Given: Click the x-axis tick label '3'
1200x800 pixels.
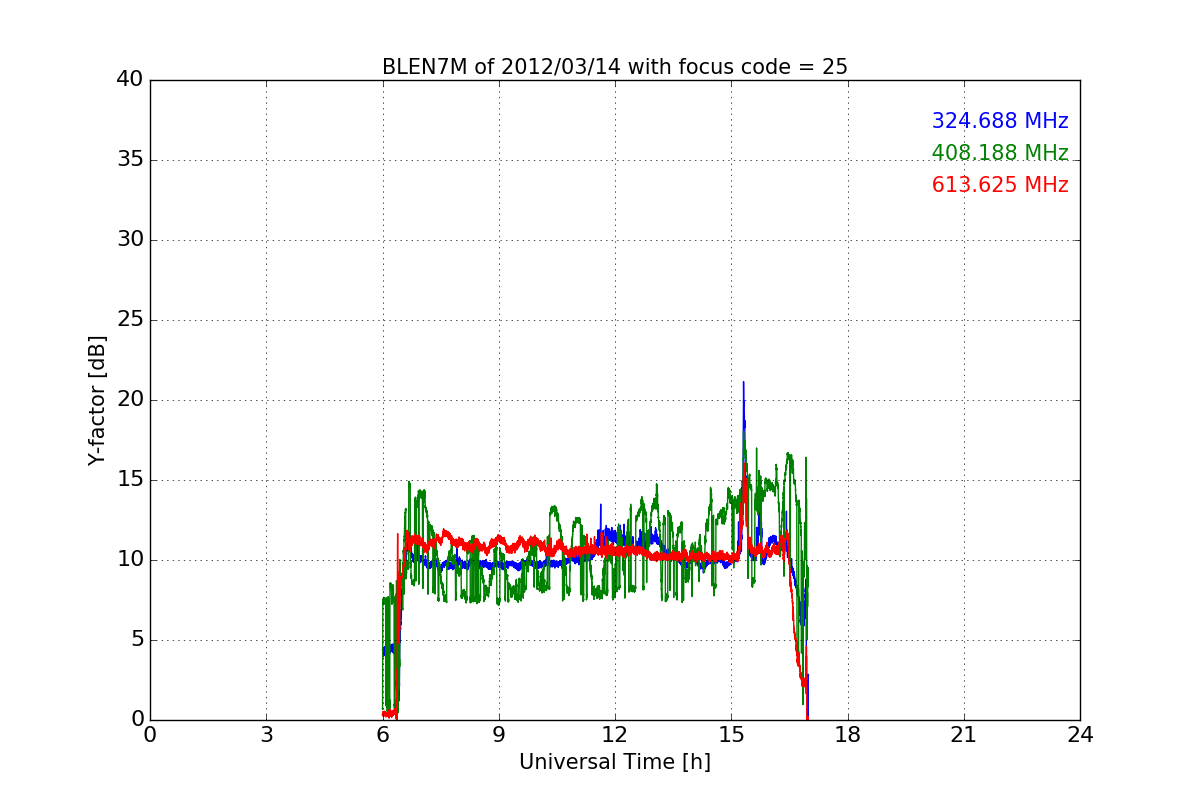Looking at the screenshot, I should click(266, 734).
